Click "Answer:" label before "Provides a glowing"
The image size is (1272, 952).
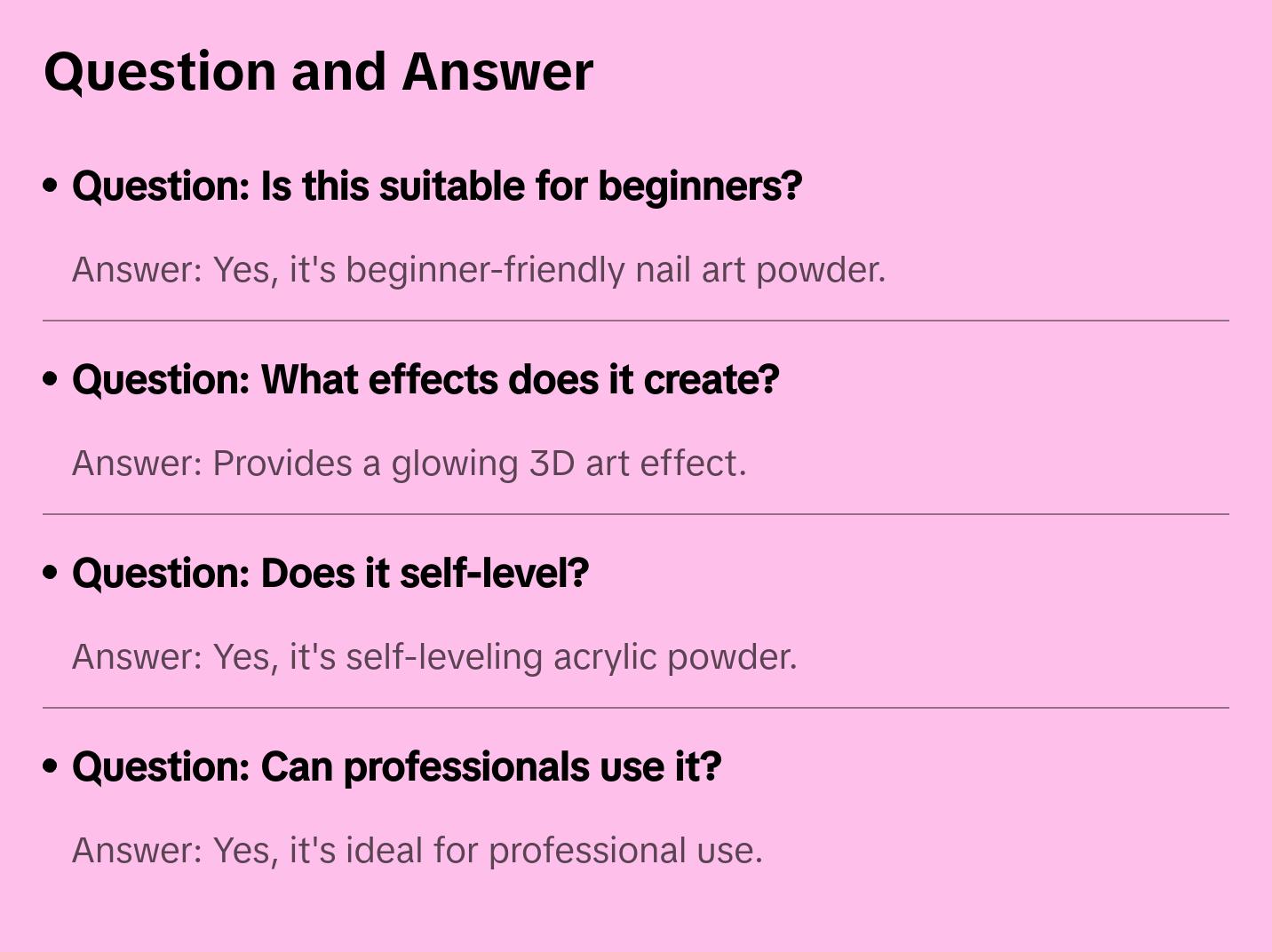138,464
